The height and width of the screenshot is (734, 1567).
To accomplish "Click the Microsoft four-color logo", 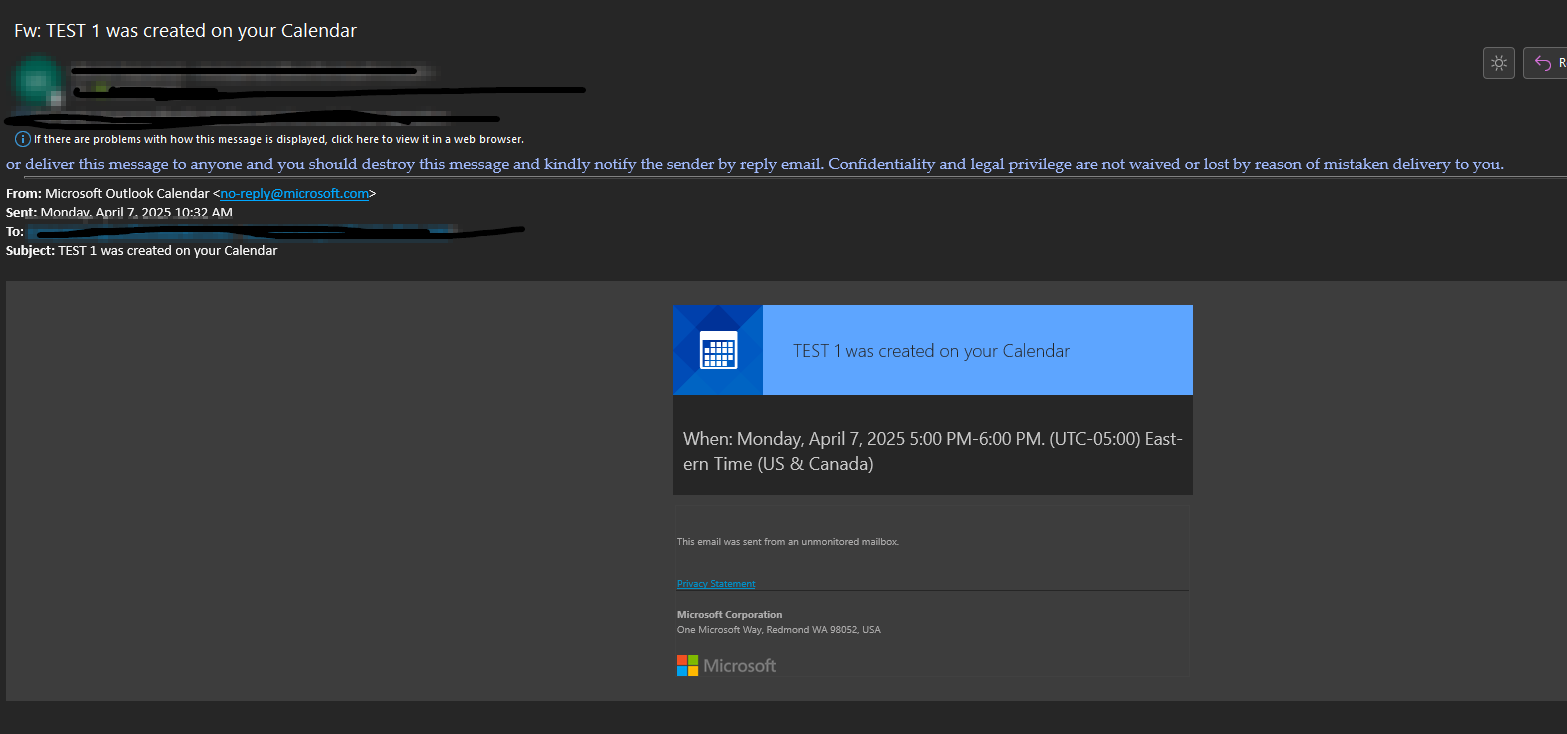I will click(687, 665).
